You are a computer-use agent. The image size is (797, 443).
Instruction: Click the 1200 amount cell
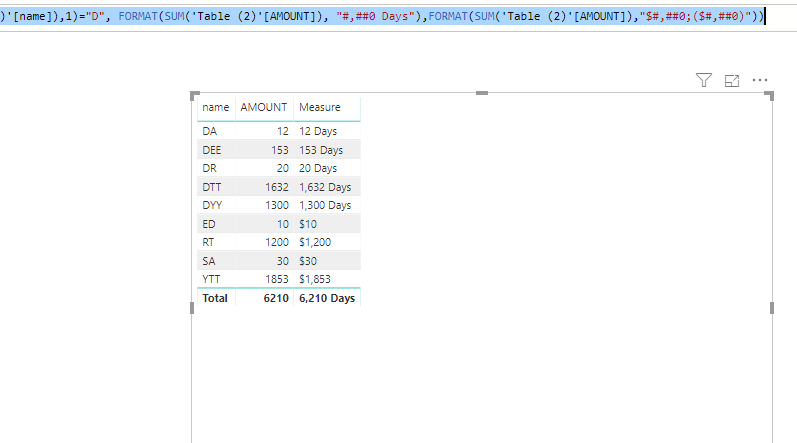[277, 242]
